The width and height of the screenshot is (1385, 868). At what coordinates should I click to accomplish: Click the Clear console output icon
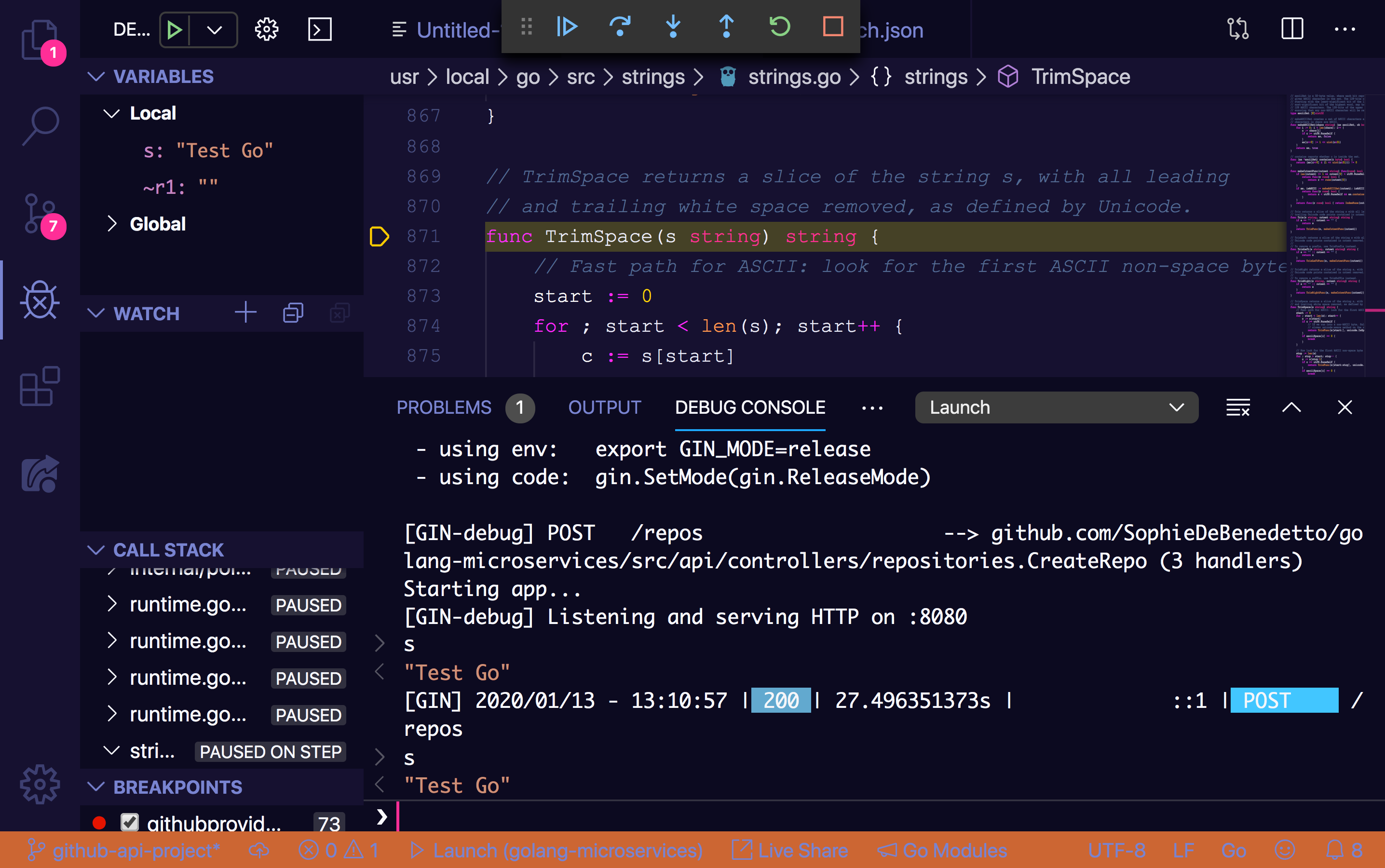pos(1237,407)
